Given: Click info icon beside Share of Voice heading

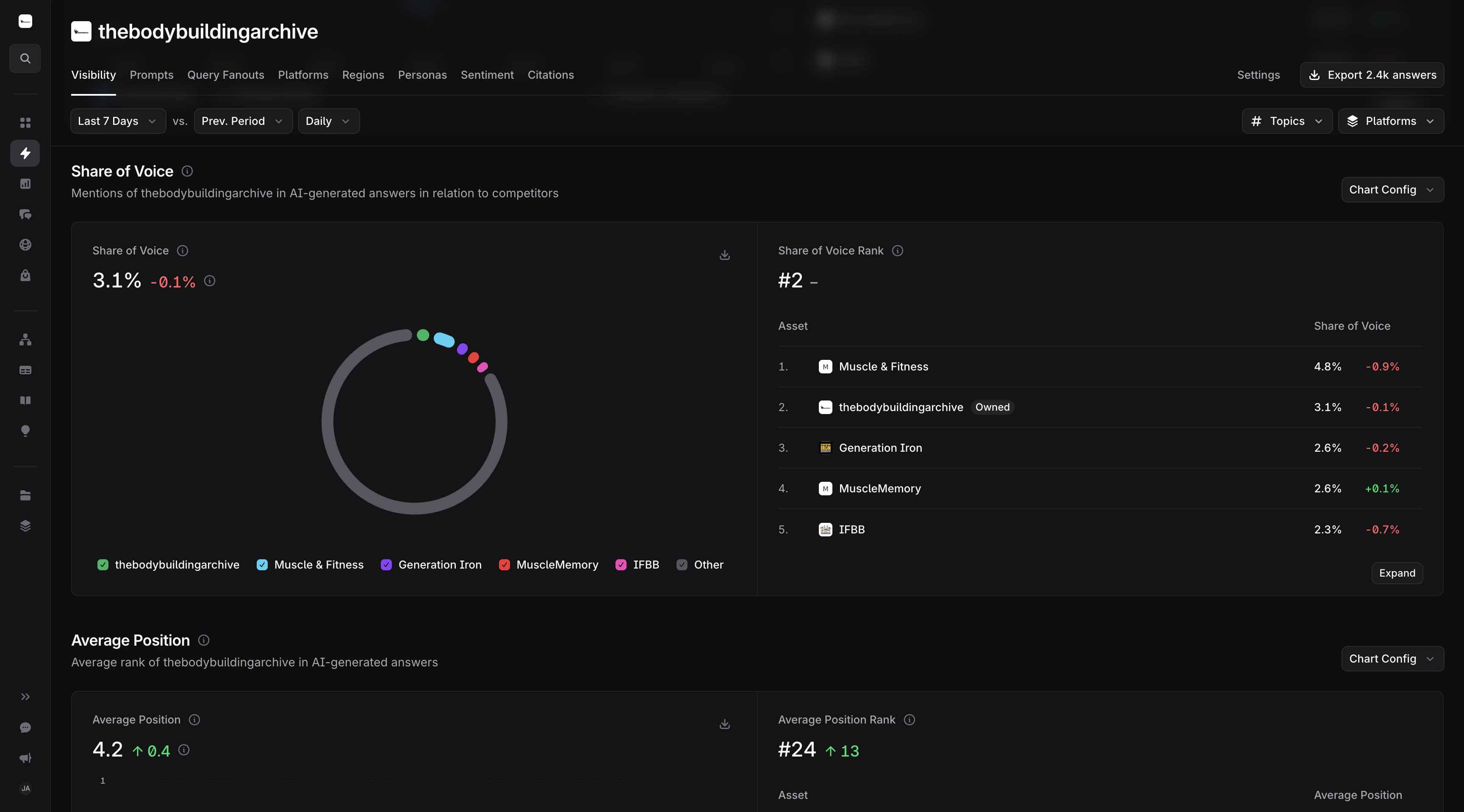Looking at the screenshot, I should point(187,171).
